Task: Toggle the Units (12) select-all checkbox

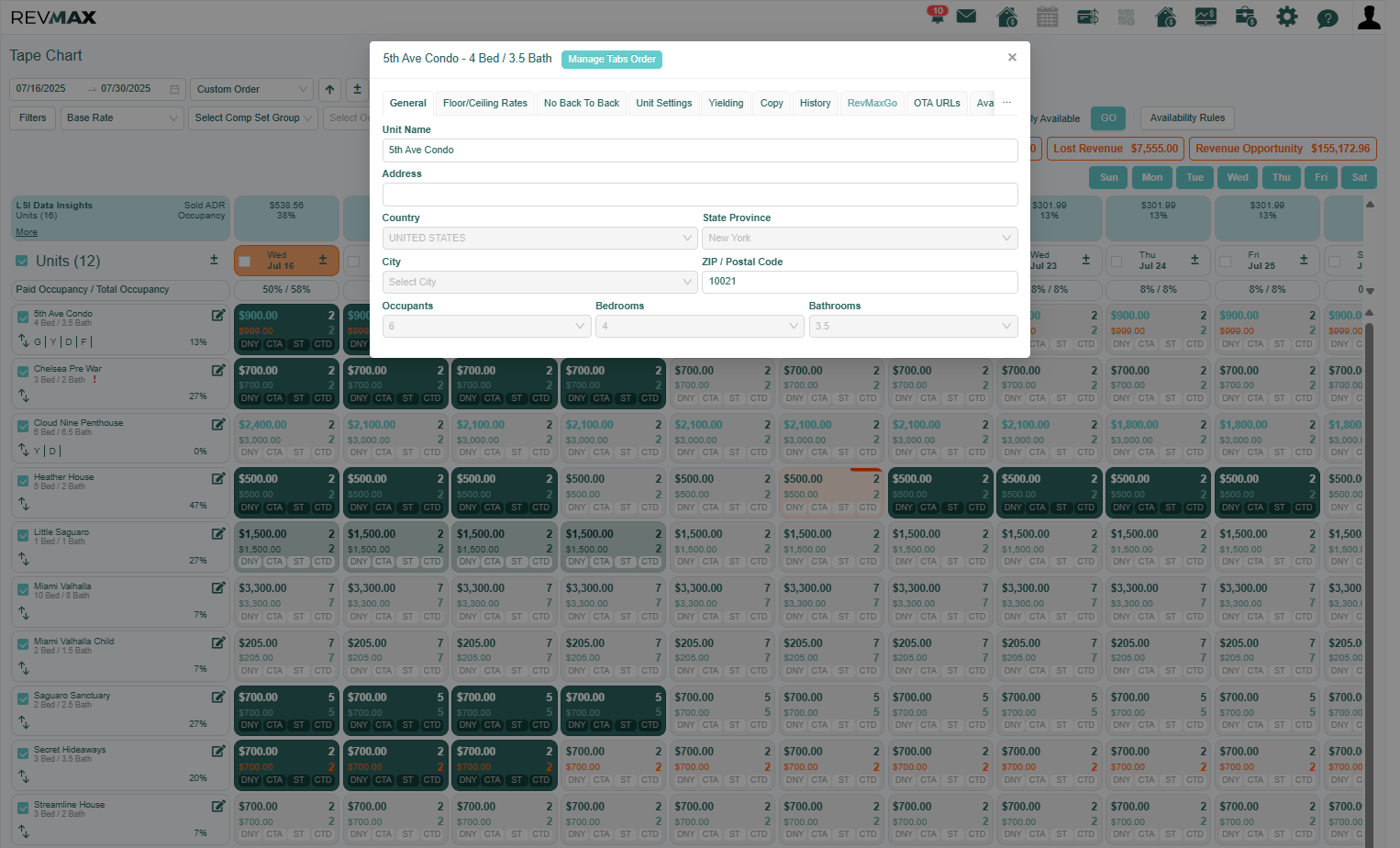Action: click(x=22, y=261)
